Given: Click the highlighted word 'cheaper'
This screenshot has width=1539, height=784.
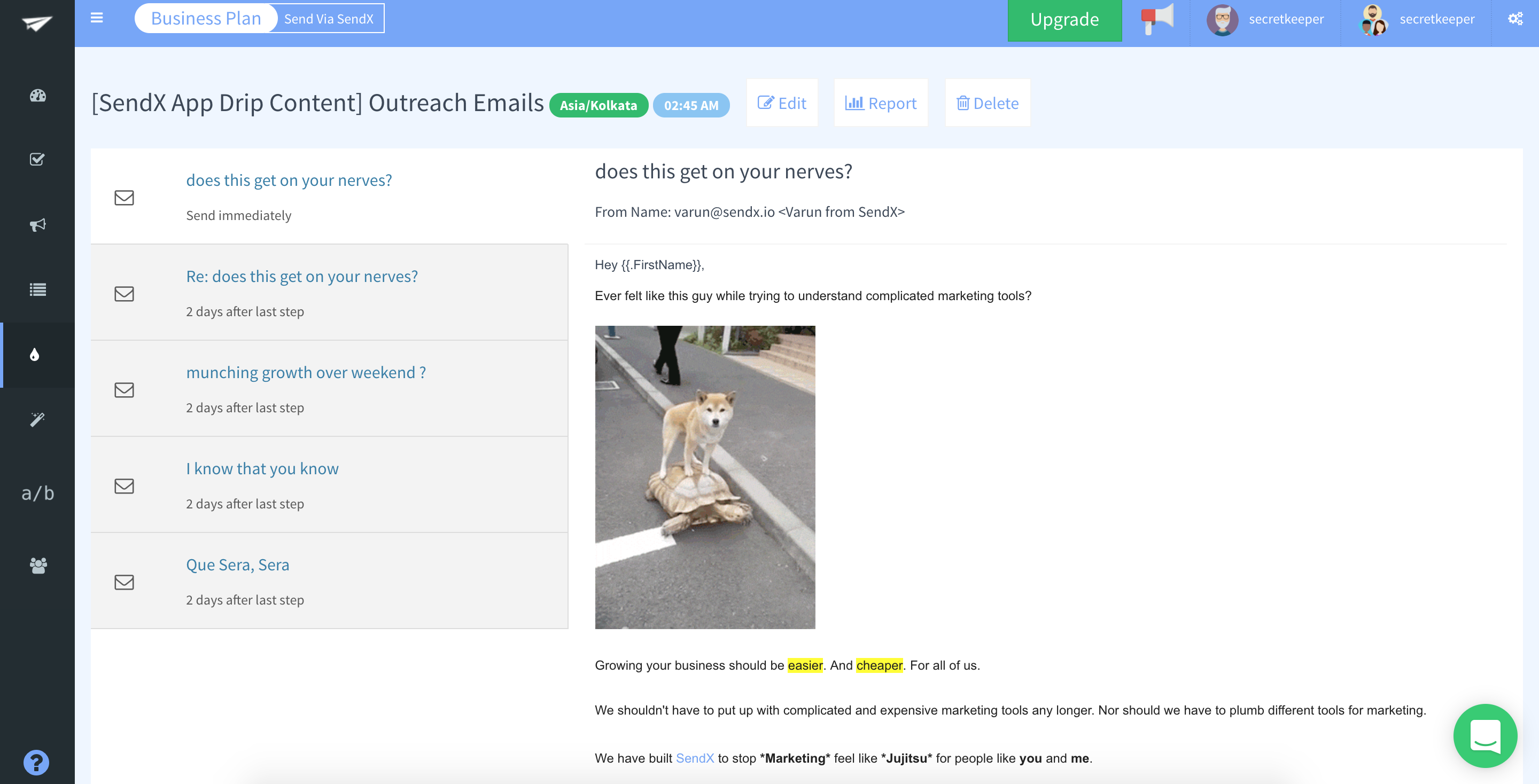Looking at the screenshot, I should coord(880,665).
